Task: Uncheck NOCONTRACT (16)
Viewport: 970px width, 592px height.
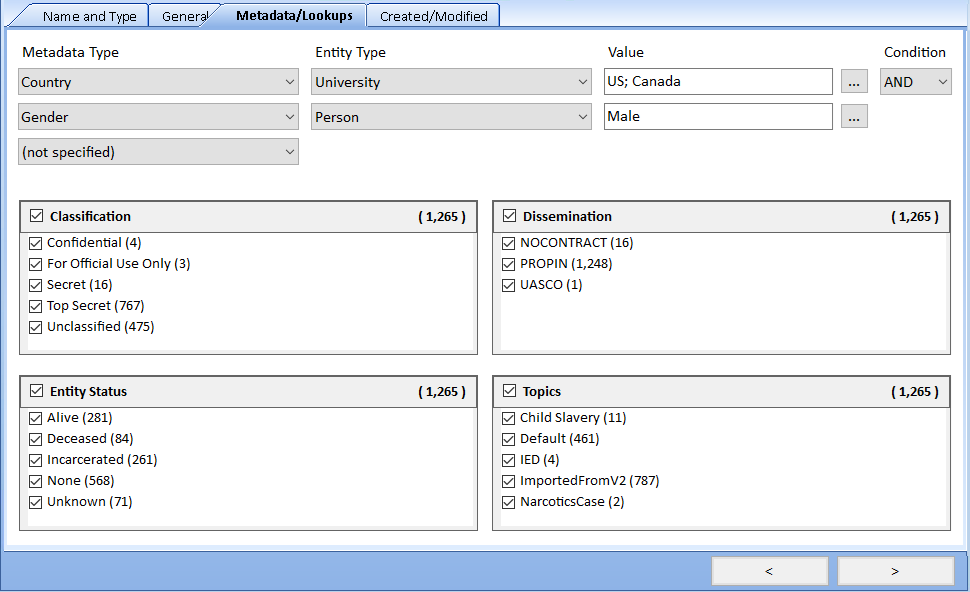Action: 509,243
